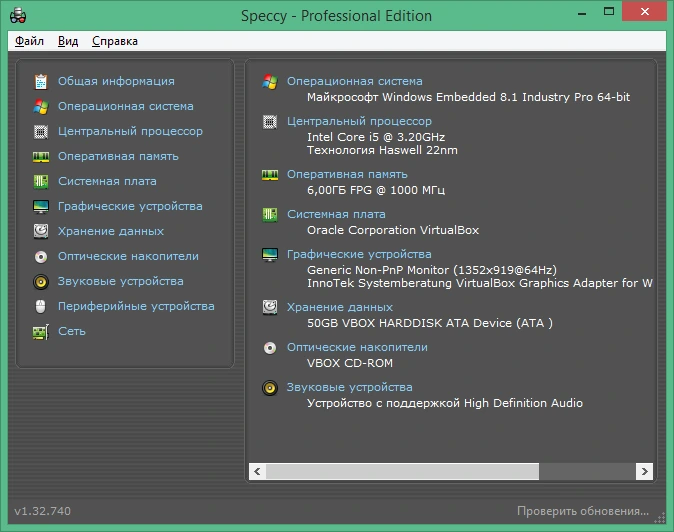
Task: Open the Справка menu
Action: tap(115, 41)
